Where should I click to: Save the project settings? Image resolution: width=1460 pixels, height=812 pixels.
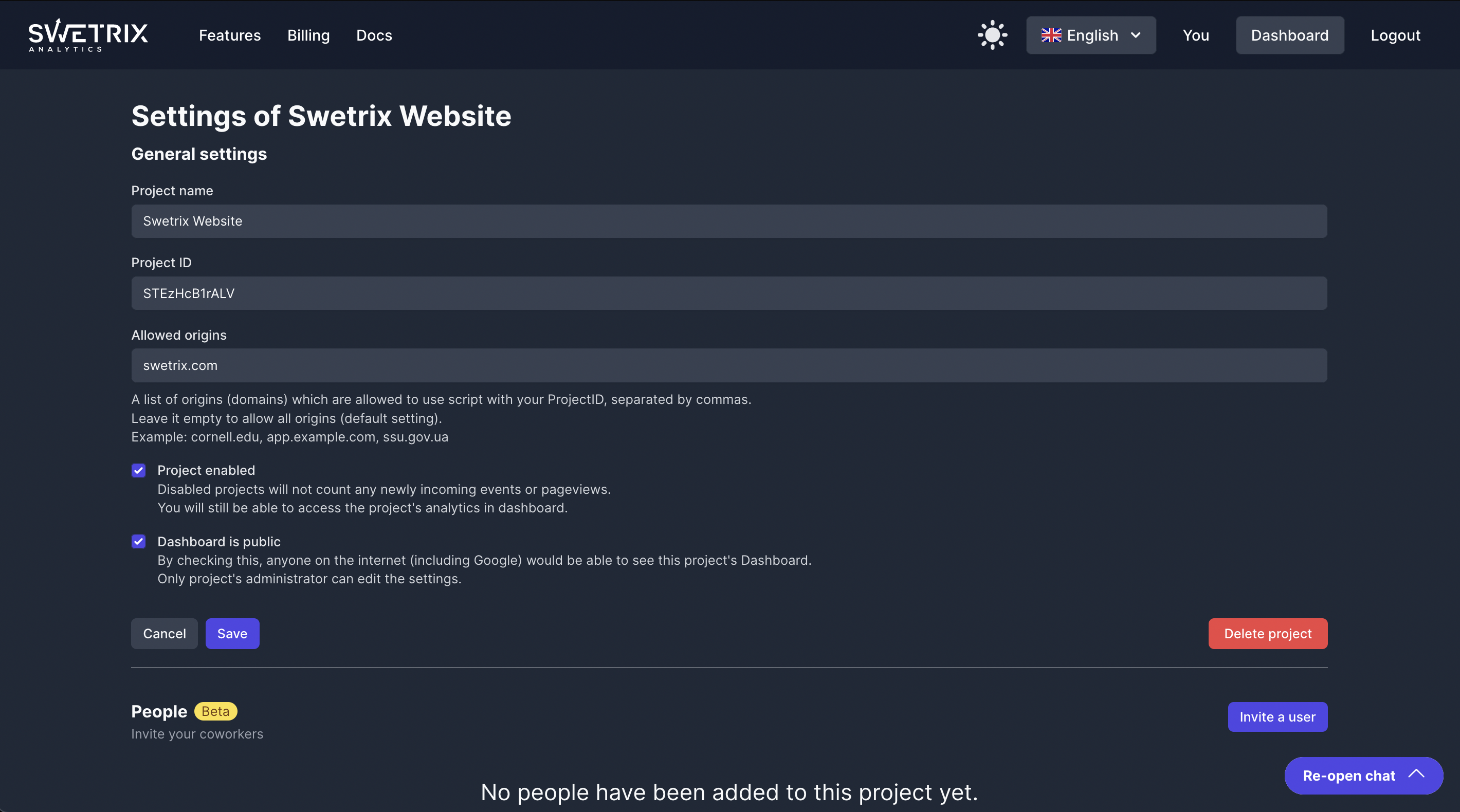[232, 634]
